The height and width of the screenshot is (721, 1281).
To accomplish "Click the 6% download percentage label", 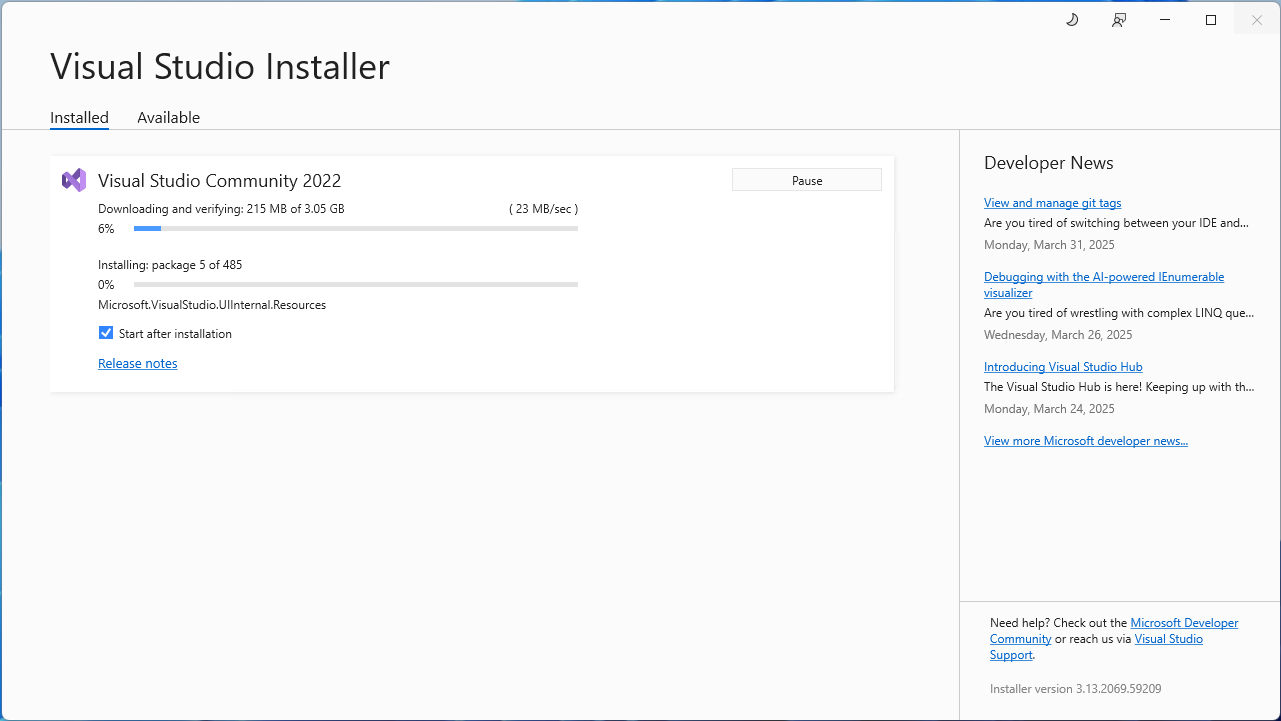I will pyautogui.click(x=106, y=229).
